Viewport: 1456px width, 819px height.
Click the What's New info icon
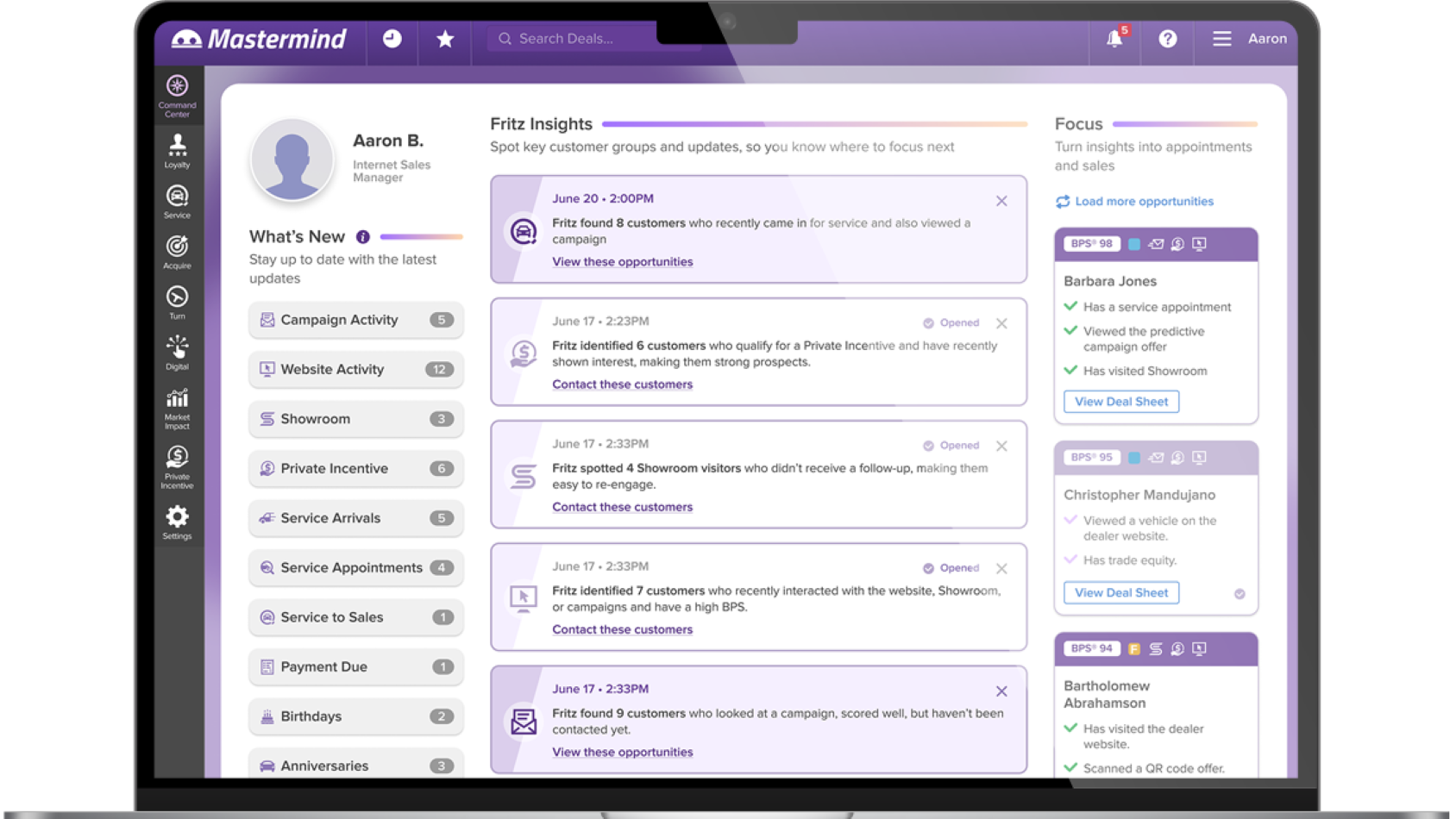(x=363, y=237)
